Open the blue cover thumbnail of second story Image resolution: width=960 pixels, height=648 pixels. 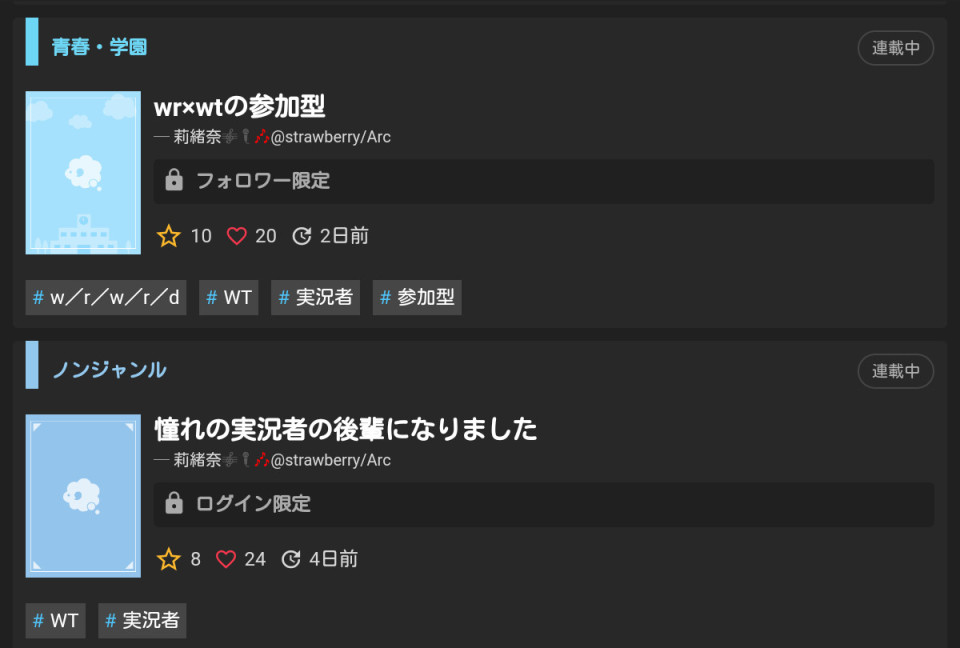point(83,496)
